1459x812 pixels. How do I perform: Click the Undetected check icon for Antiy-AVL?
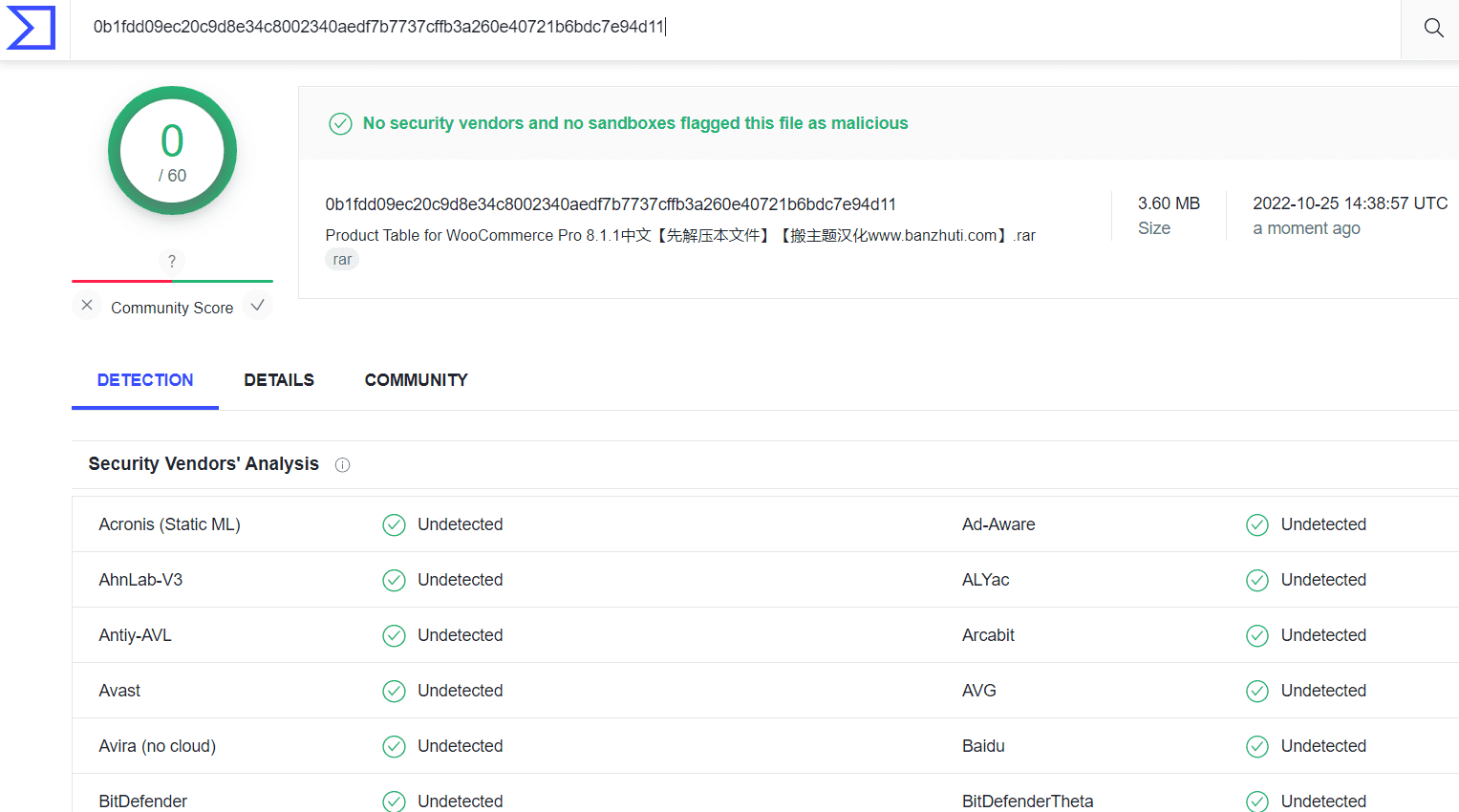pyautogui.click(x=394, y=635)
